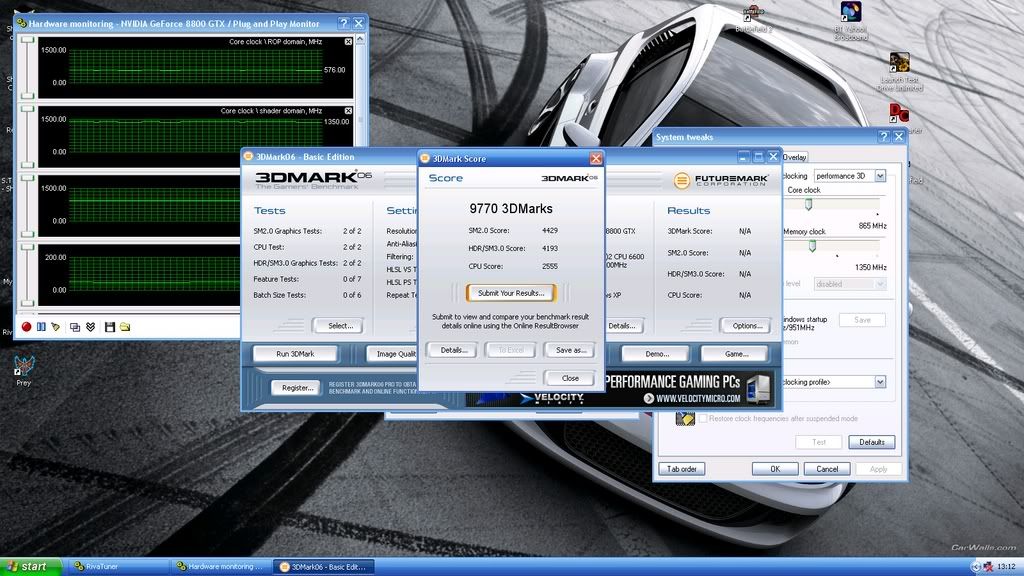Click the Core clock slider handle
1024x576 pixels.
pyautogui.click(x=808, y=204)
